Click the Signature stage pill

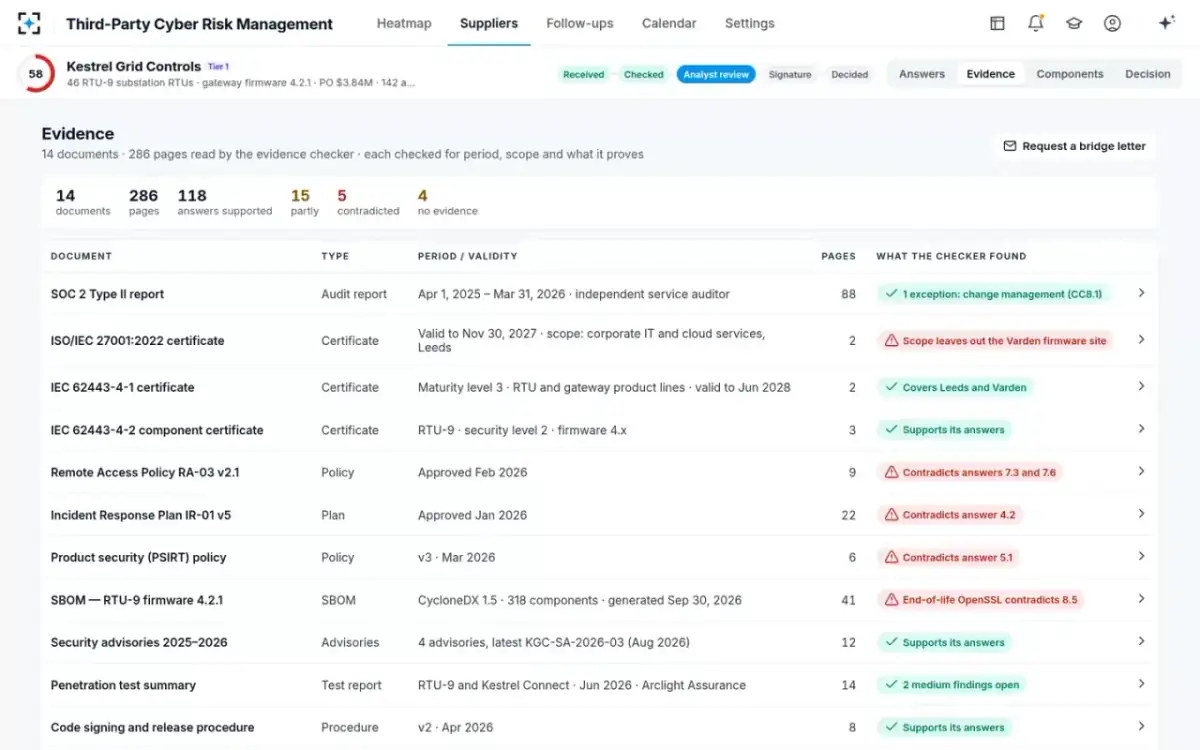click(x=790, y=74)
